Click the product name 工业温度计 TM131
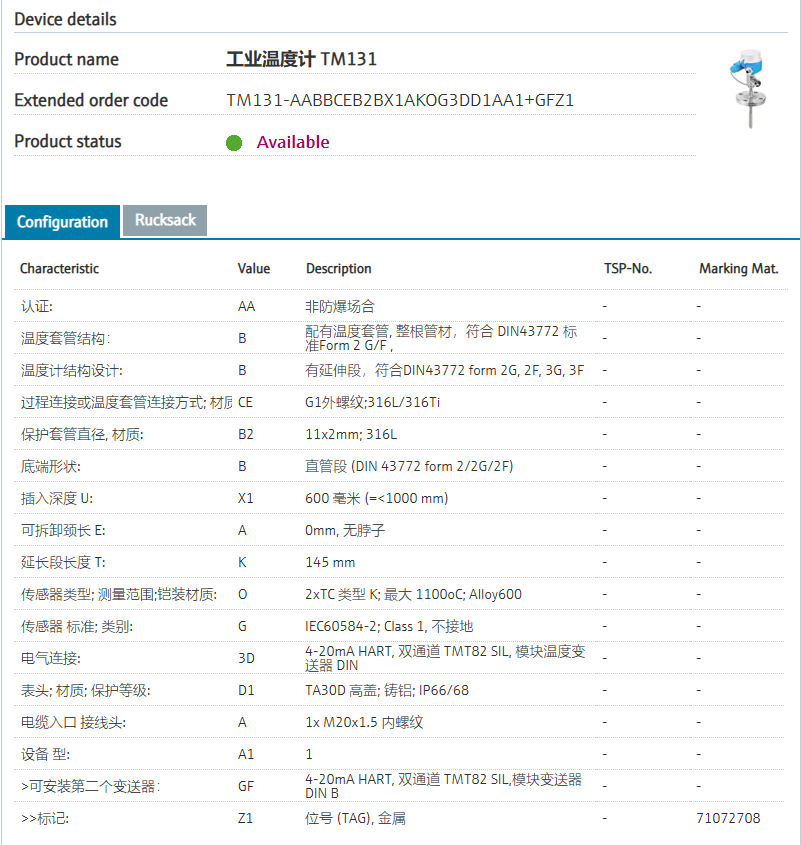 coord(302,60)
